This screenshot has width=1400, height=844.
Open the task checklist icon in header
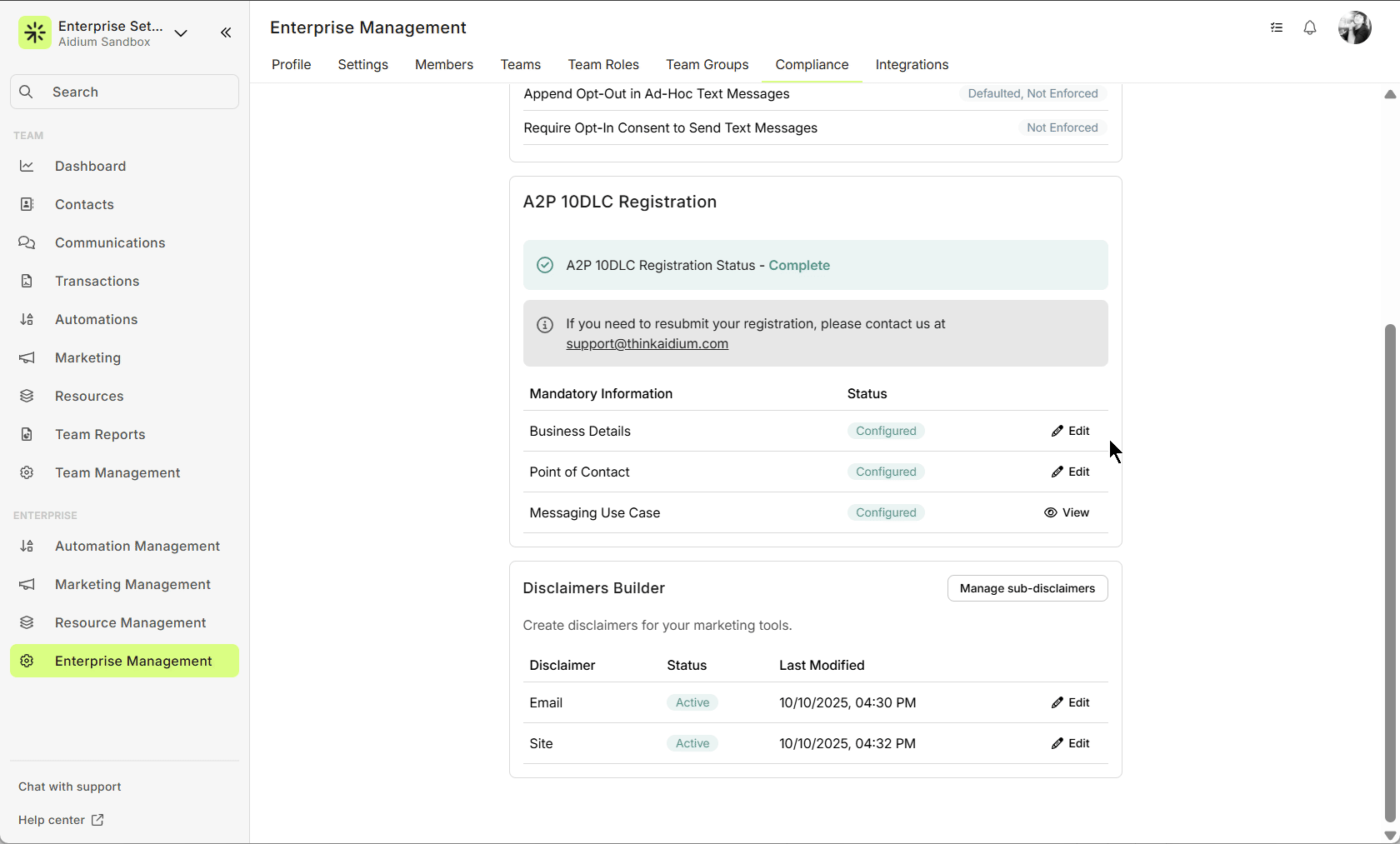(1277, 27)
